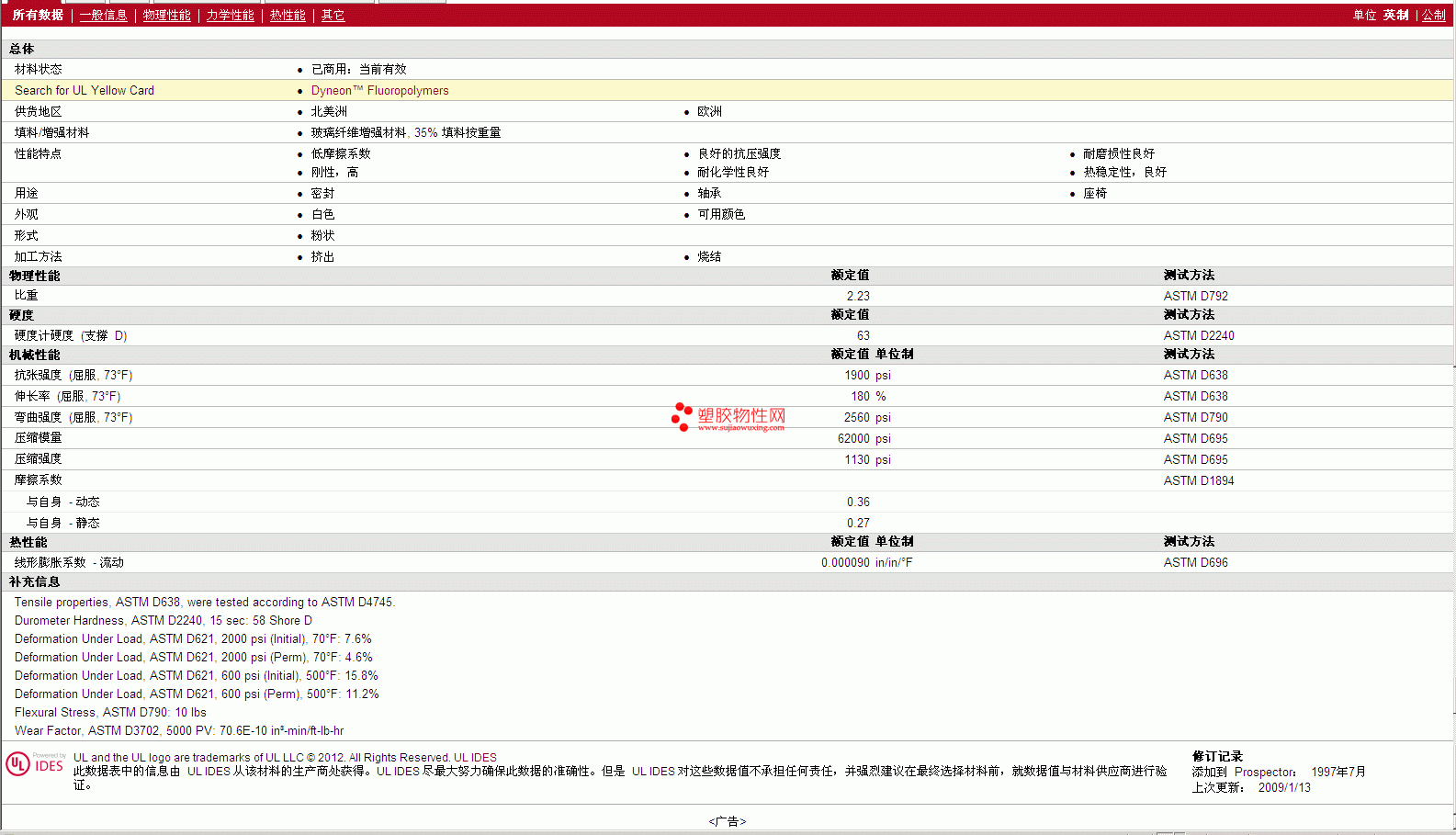Open the Dyneon Fluoropolymers link
The width and height of the screenshot is (1456, 835).
pos(380,91)
